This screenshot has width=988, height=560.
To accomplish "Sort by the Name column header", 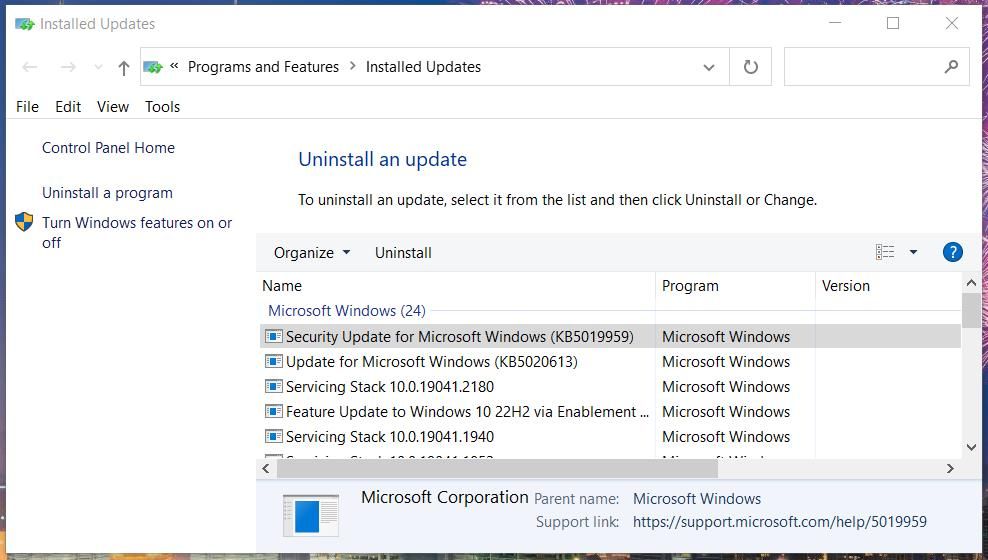I will [458, 286].
